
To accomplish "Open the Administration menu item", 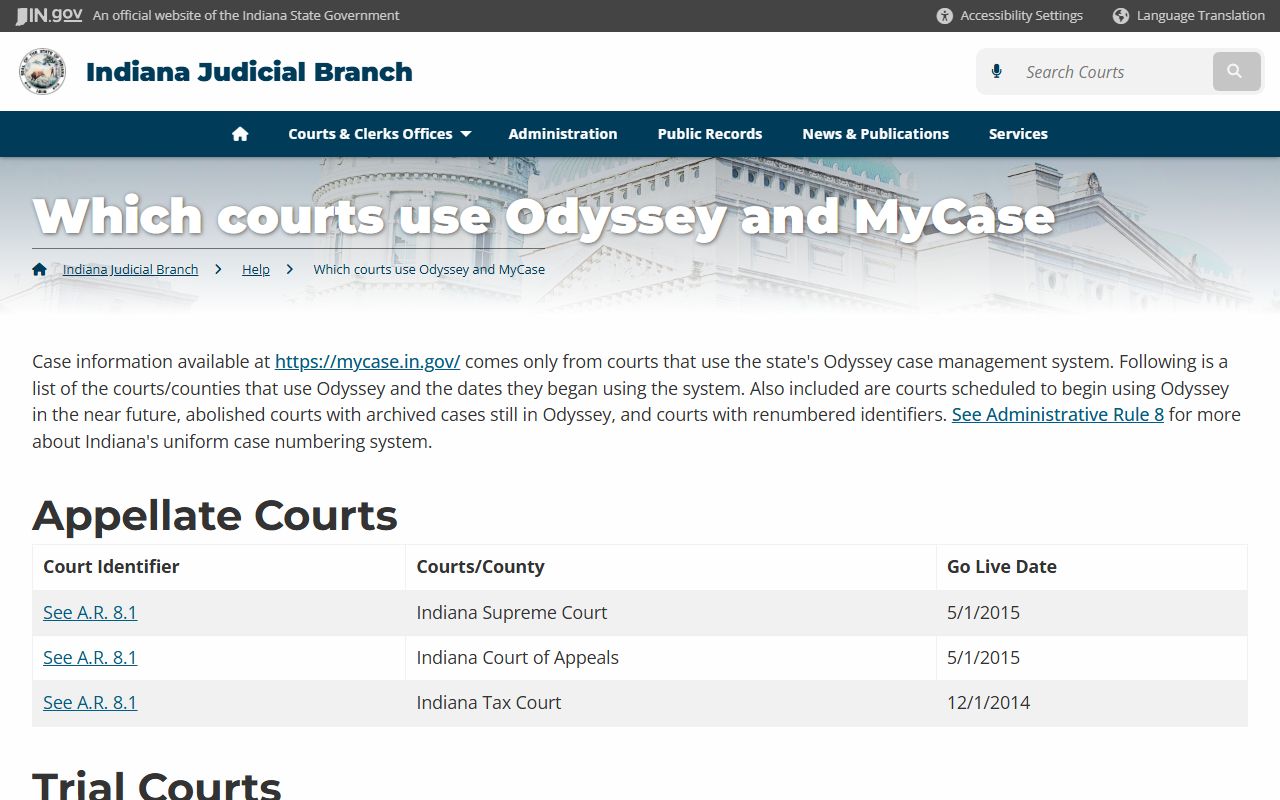I will pos(563,134).
